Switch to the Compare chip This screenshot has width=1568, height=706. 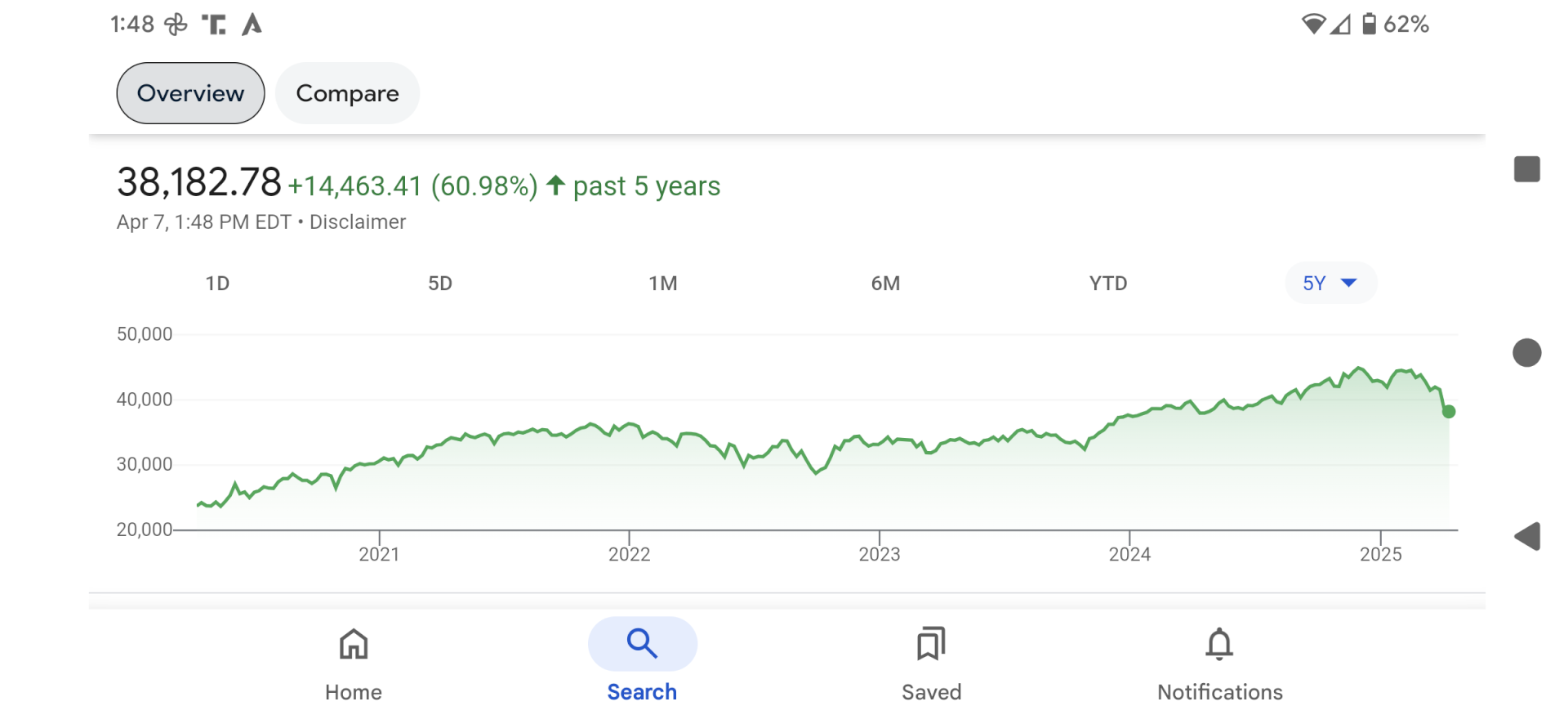pos(347,93)
